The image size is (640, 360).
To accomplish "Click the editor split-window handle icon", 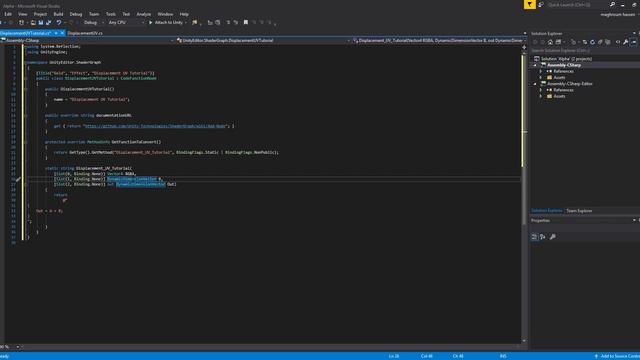I will [x=524, y=47].
